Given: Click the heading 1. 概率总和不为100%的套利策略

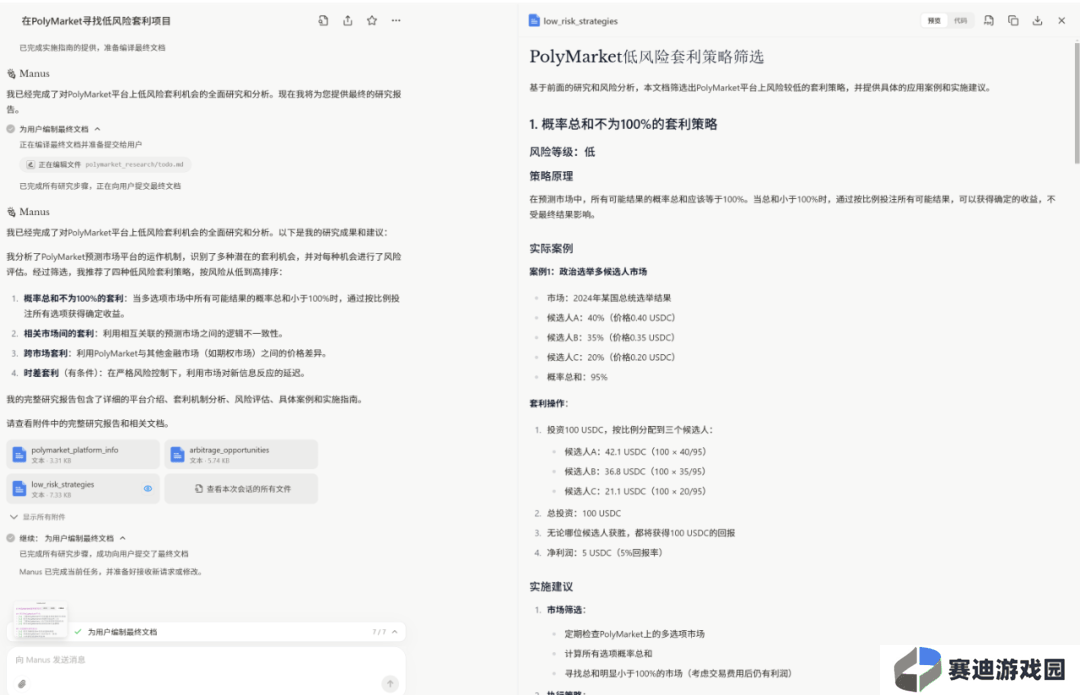Looking at the screenshot, I should click(623, 124).
